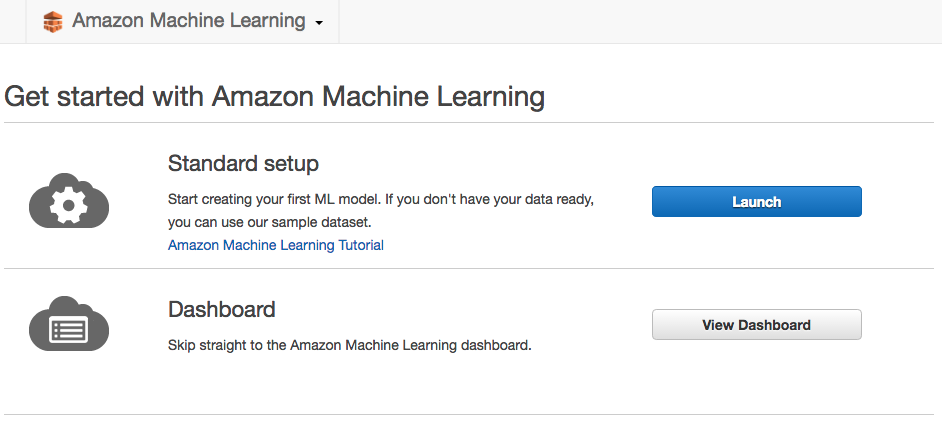Click the 'Skip straight to the Amazon Machine Learning dashboard' text
The height and width of the screenshot is (423, 942).
point(350,345)
